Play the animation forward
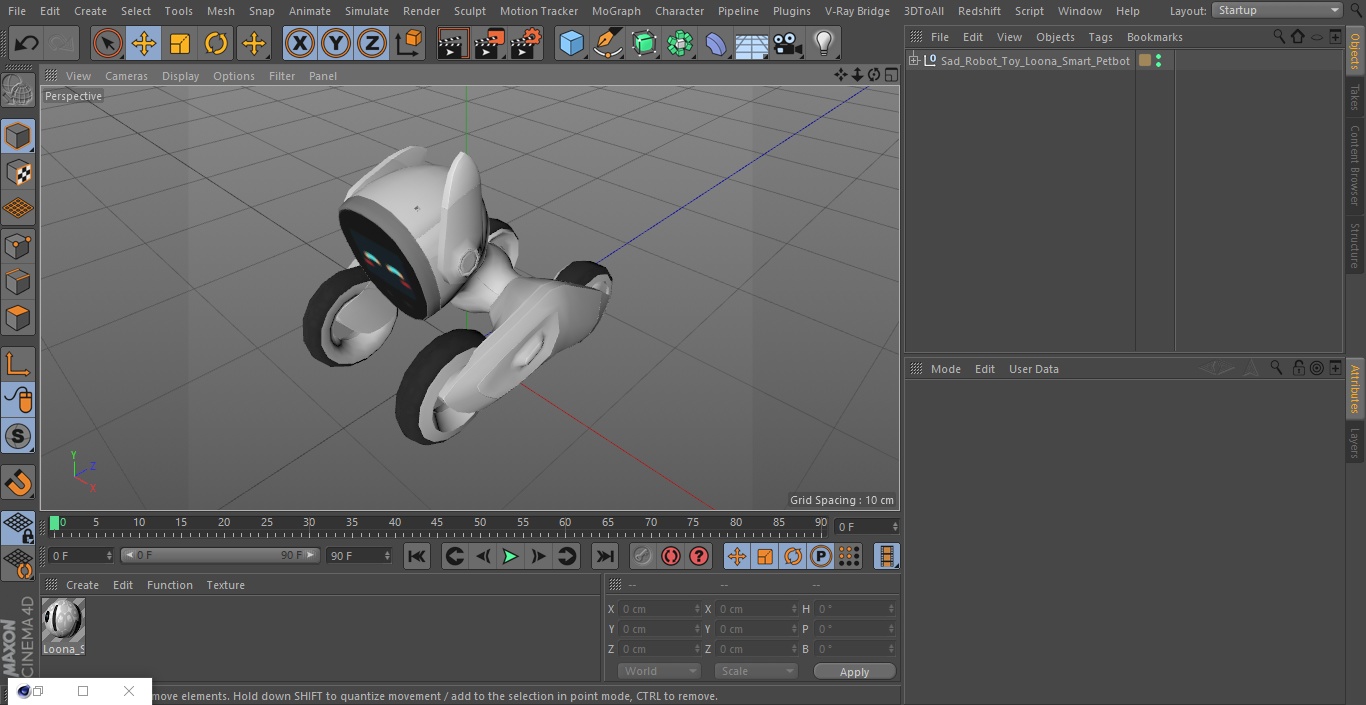 (x=510, y=556)
